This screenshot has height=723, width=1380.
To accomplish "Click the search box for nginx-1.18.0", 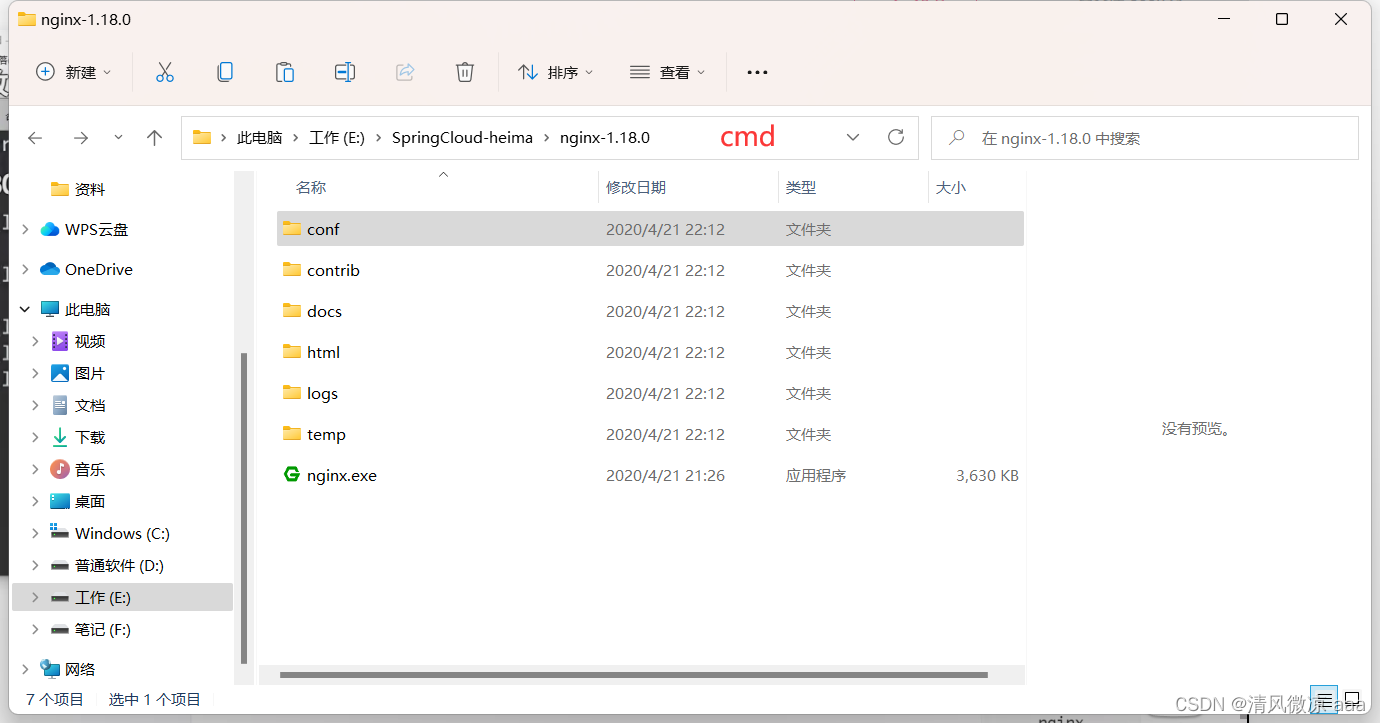I will pyautogui.click(x=1145, y=138).
